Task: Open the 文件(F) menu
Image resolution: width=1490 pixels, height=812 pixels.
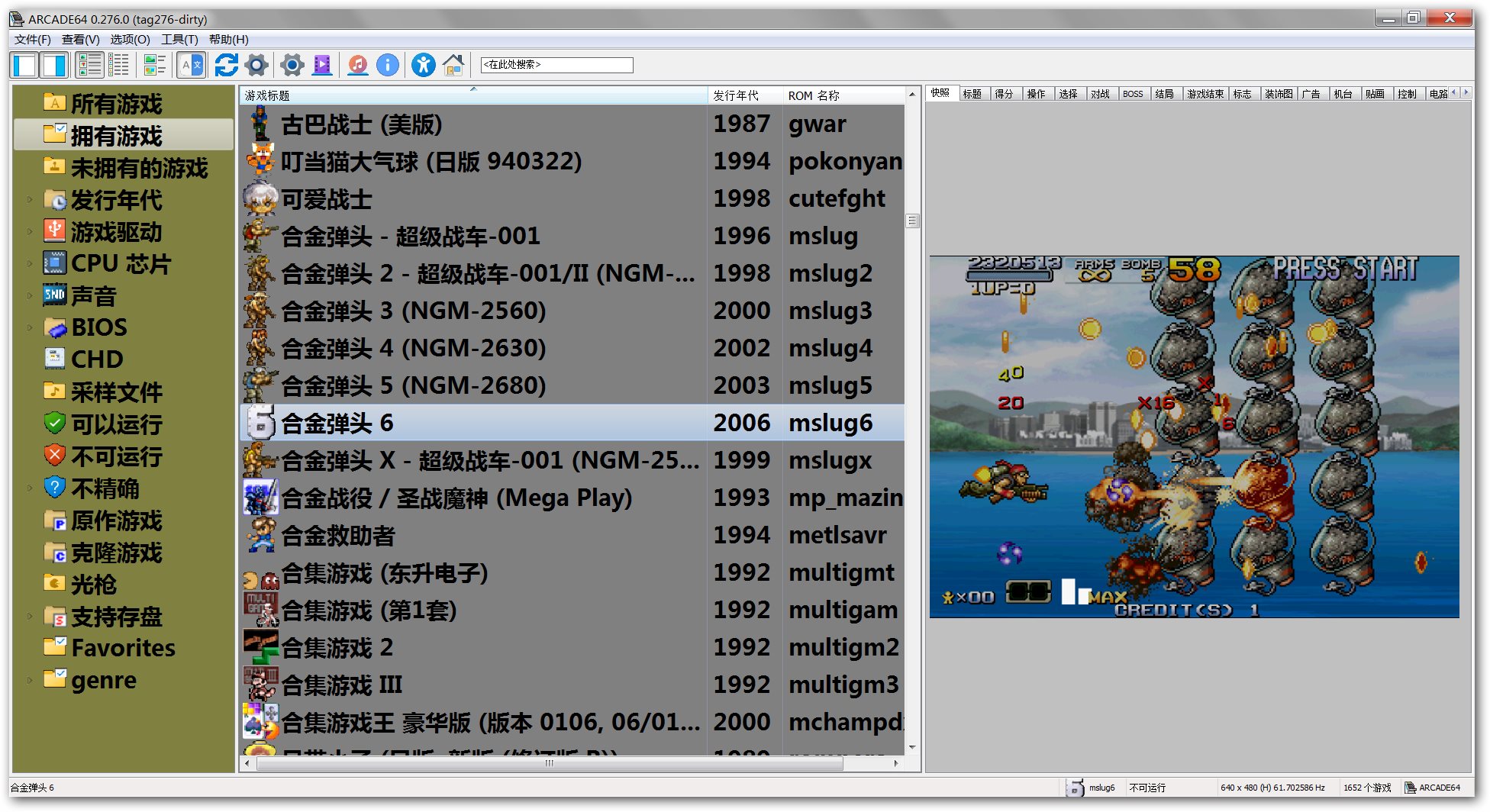Action: coord(32,40)
